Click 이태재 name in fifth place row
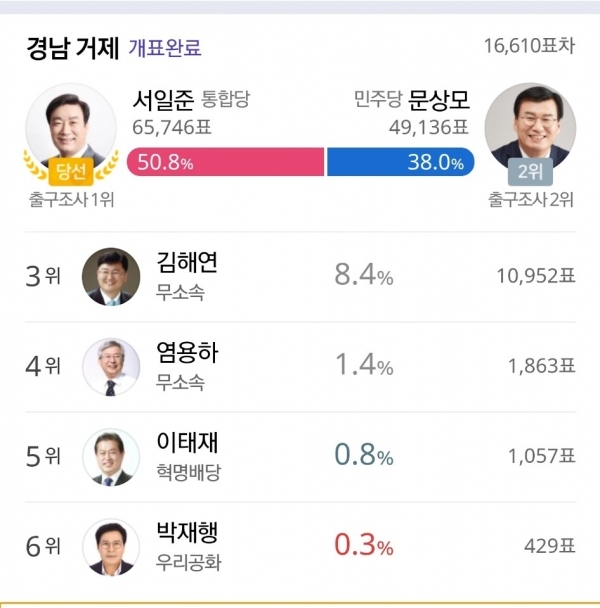The width and height of the screenshot is (600, 608). coord(187,443)
